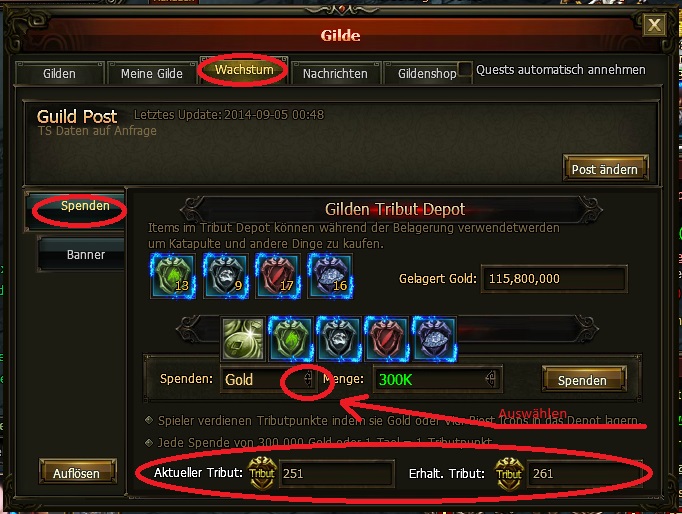This screenshot has height=514, width=682.
Task: Pick the green emblem in donation row
Action: click(x=291, y=339)
